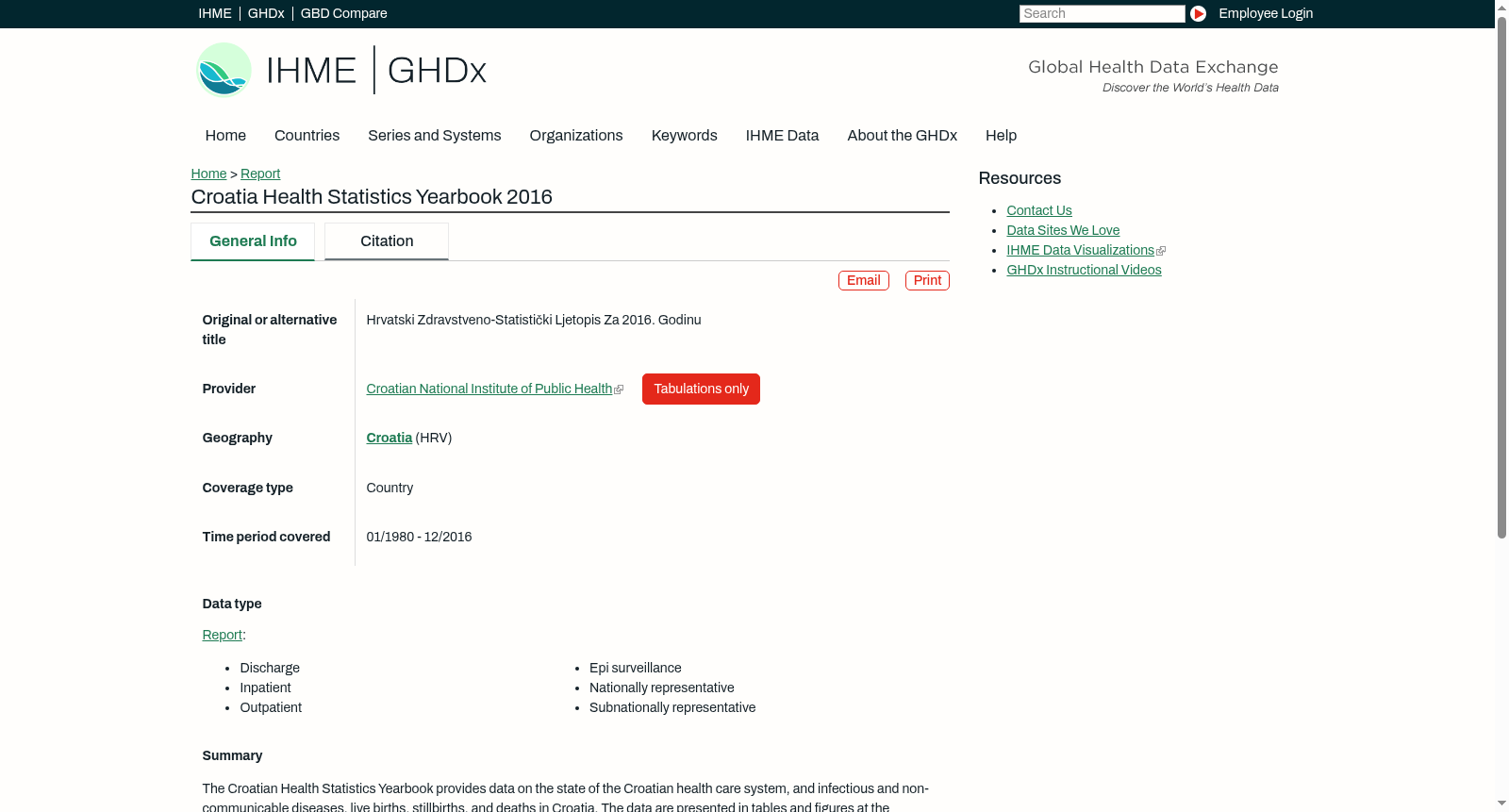Open Contact Us in Resources
Viewport: 1509px width, 812px height.
coord(1039,210)
